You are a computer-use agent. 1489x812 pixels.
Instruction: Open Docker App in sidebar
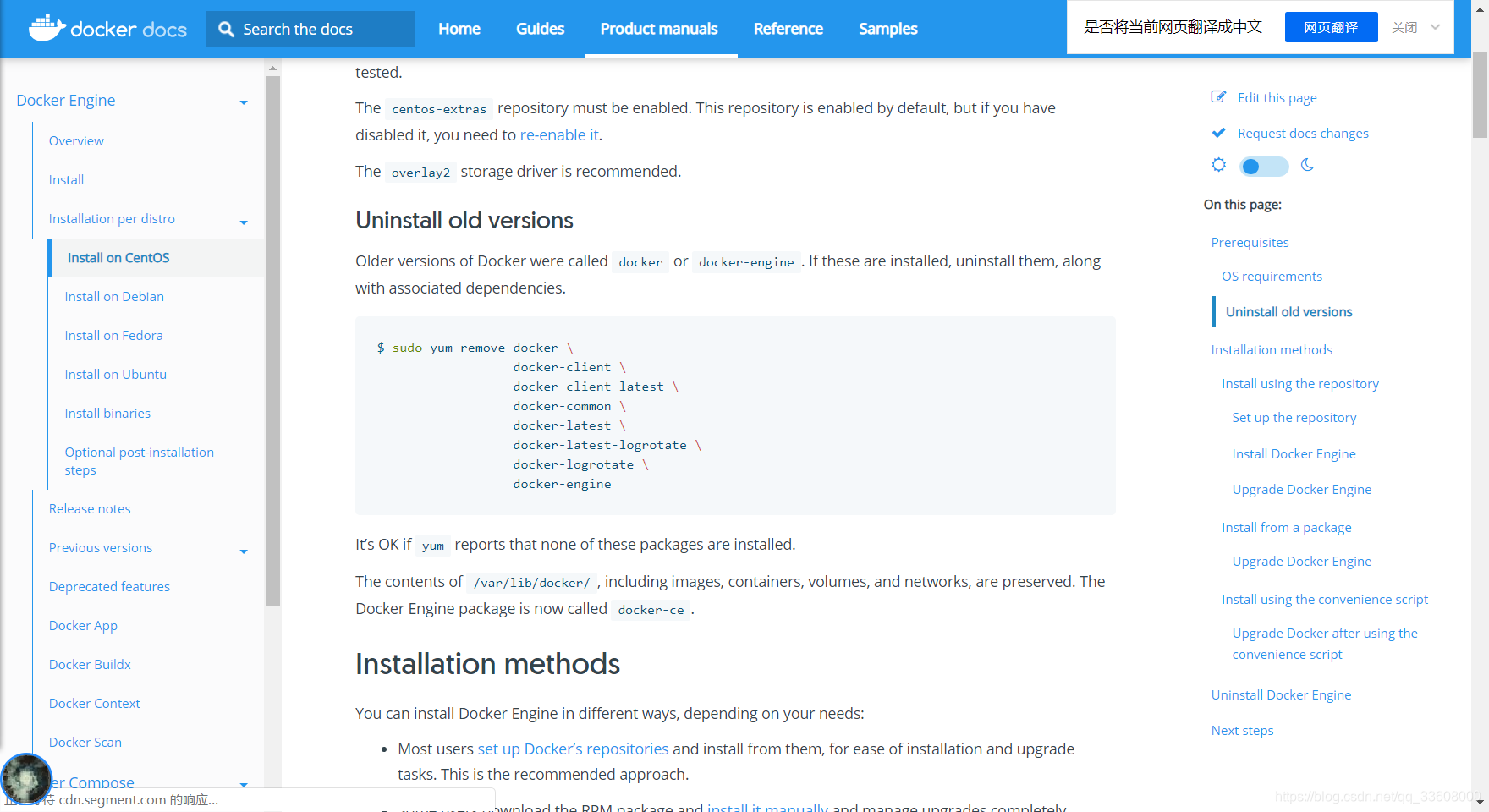[83, 625]
